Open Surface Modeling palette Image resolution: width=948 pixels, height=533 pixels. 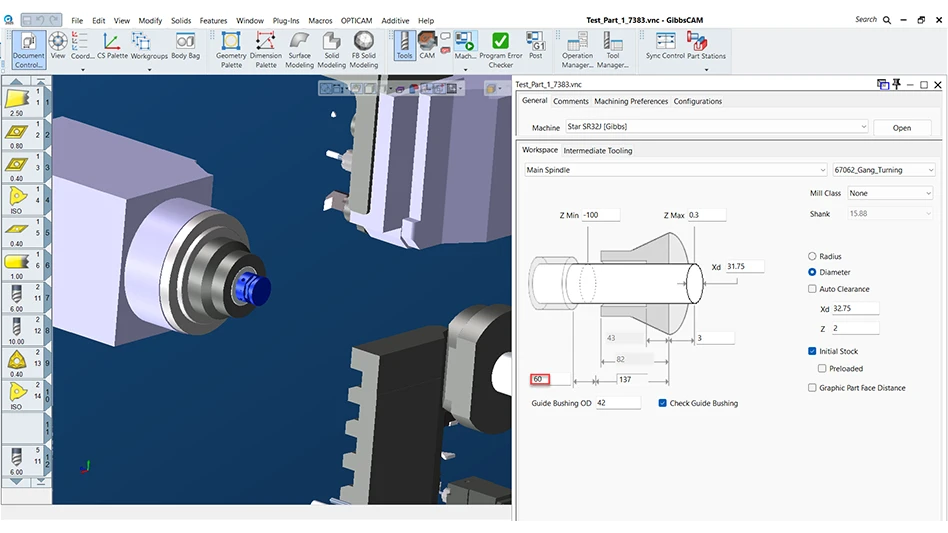[299, 50]
